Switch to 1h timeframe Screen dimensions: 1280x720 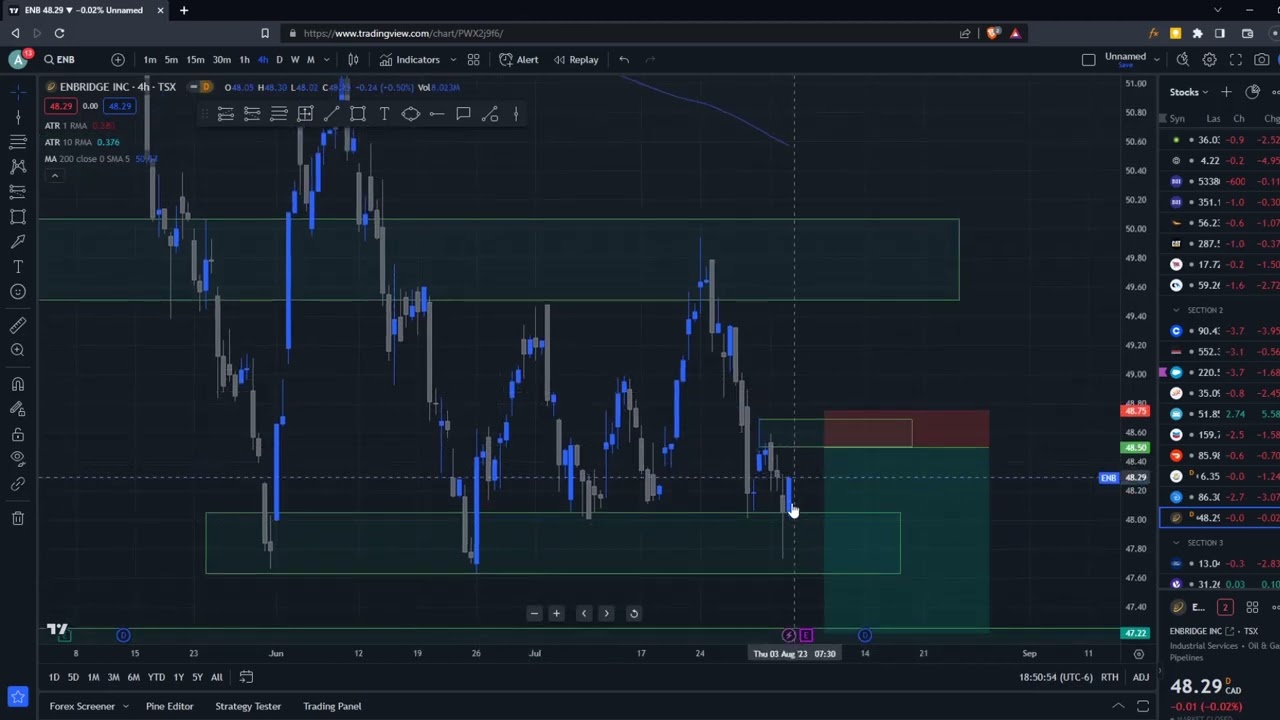[244, 59]
